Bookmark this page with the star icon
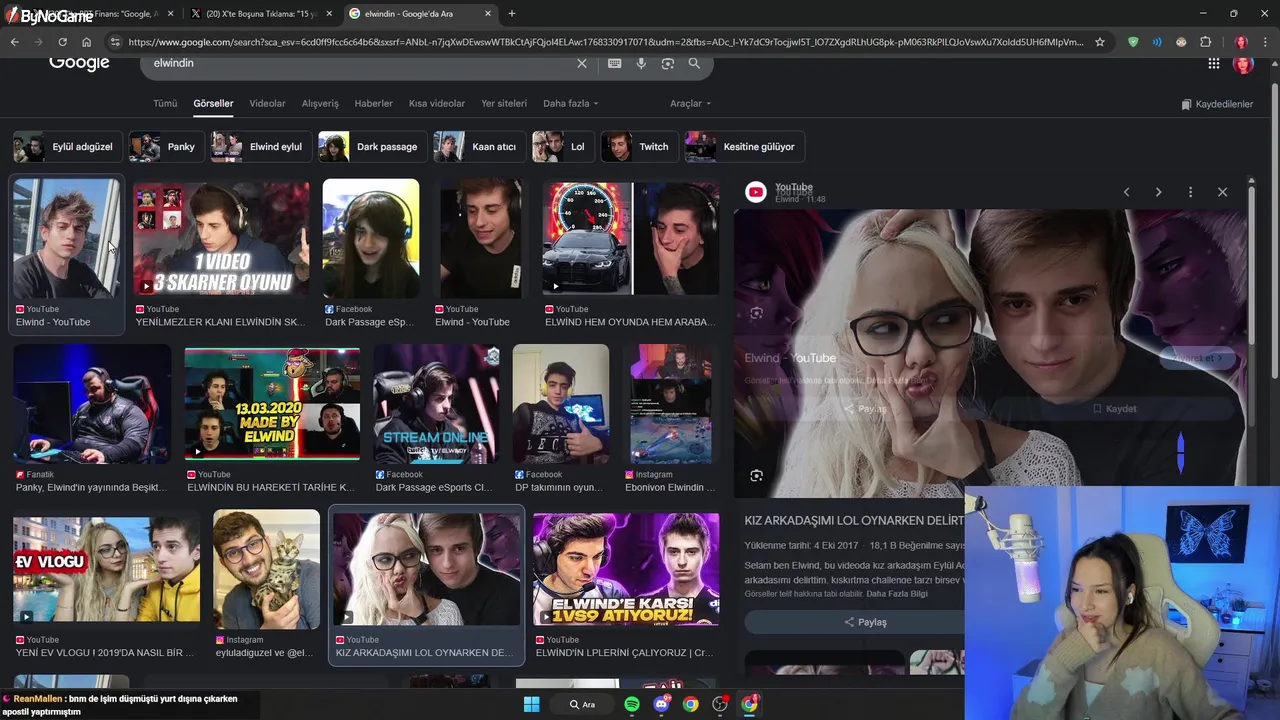Image resolution: width=1280 pixels, height=720 pixels. [1100, 42]
